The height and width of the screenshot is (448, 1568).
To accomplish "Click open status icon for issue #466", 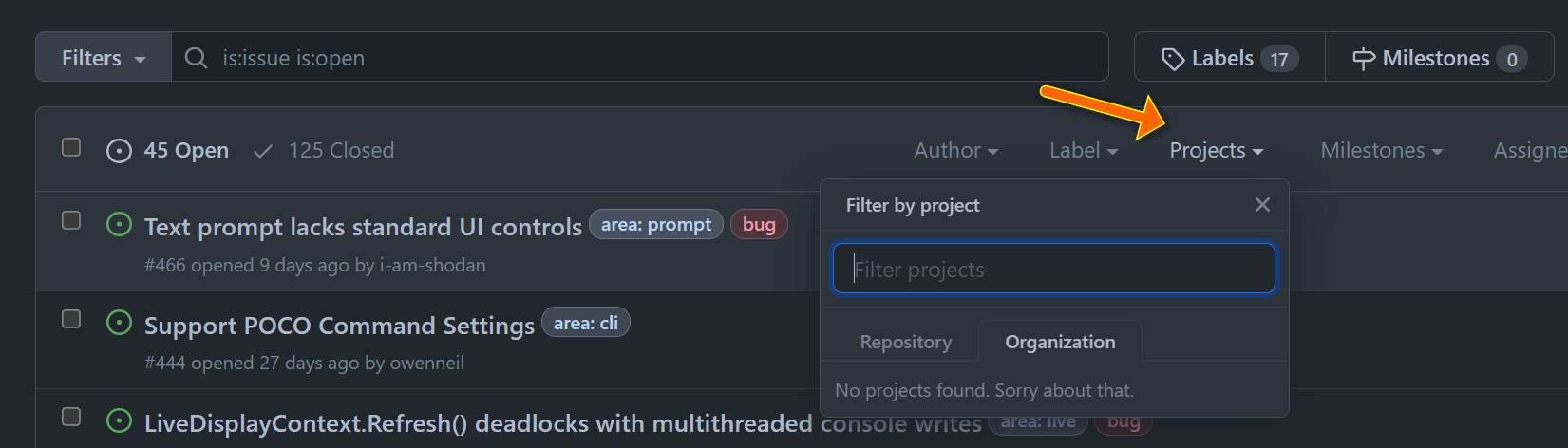I will 119,225.
